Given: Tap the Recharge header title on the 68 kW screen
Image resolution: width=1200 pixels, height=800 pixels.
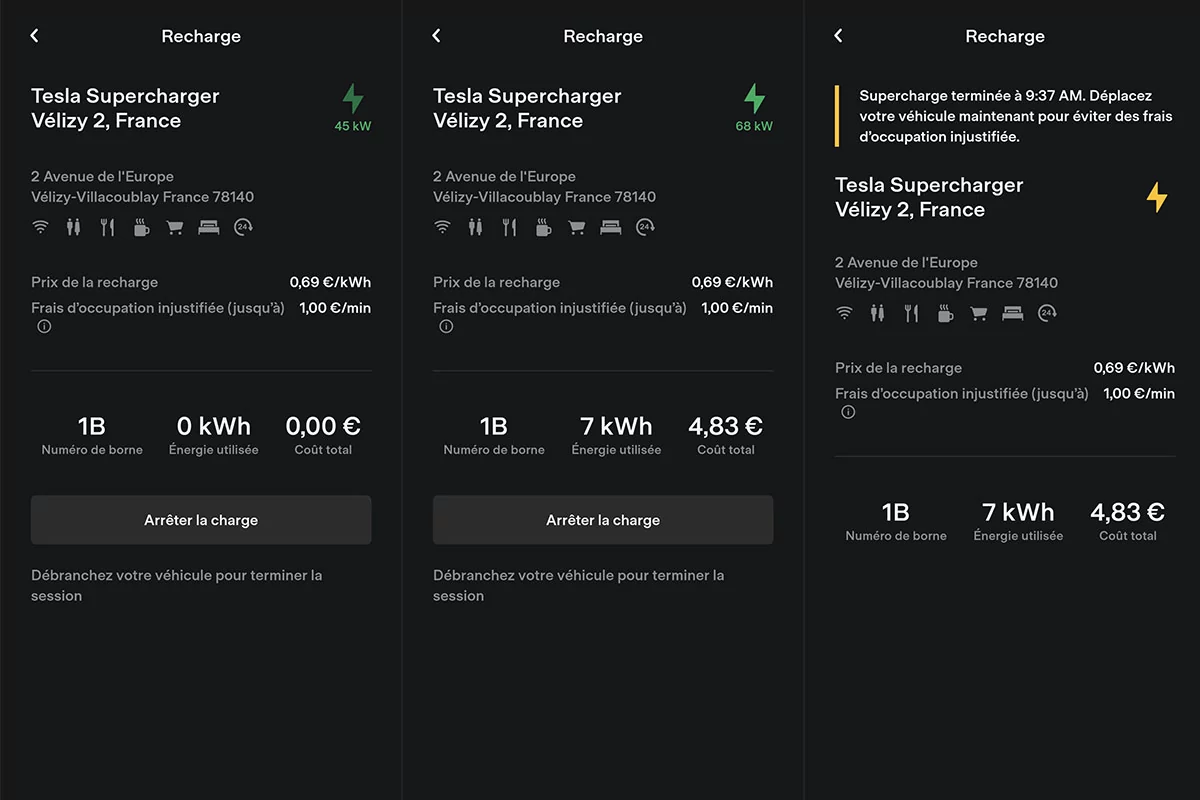Looking at the screenshot, I should pos(603,36).
